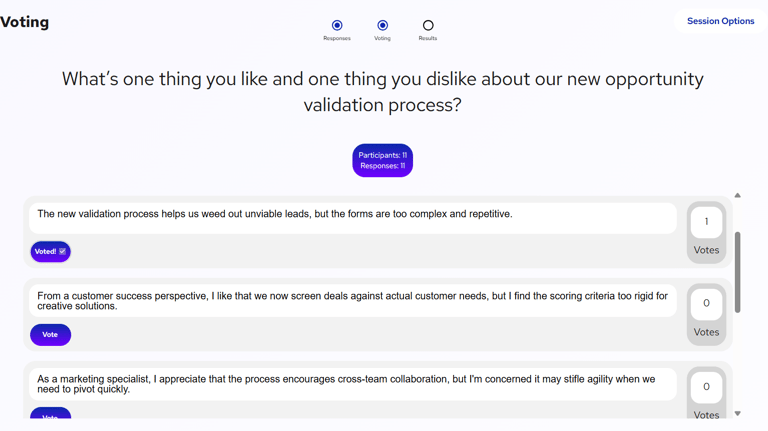Select the Results step indicator
Image resolution: width=768 pixels, height=431 pixels.
coord(428,25)
